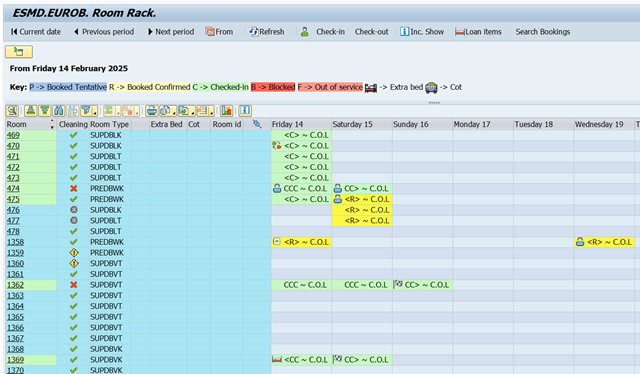Viewport: 640px width, 374px height.
Task: Click the yellow button above the From date
Action: [x=19, y=52]
